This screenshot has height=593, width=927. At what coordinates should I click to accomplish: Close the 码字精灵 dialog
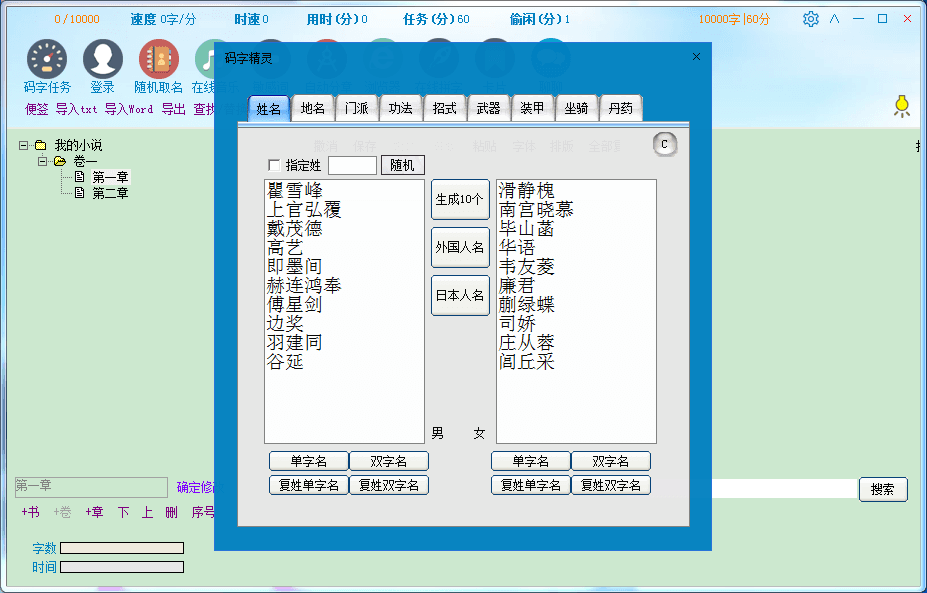point(696,57)
